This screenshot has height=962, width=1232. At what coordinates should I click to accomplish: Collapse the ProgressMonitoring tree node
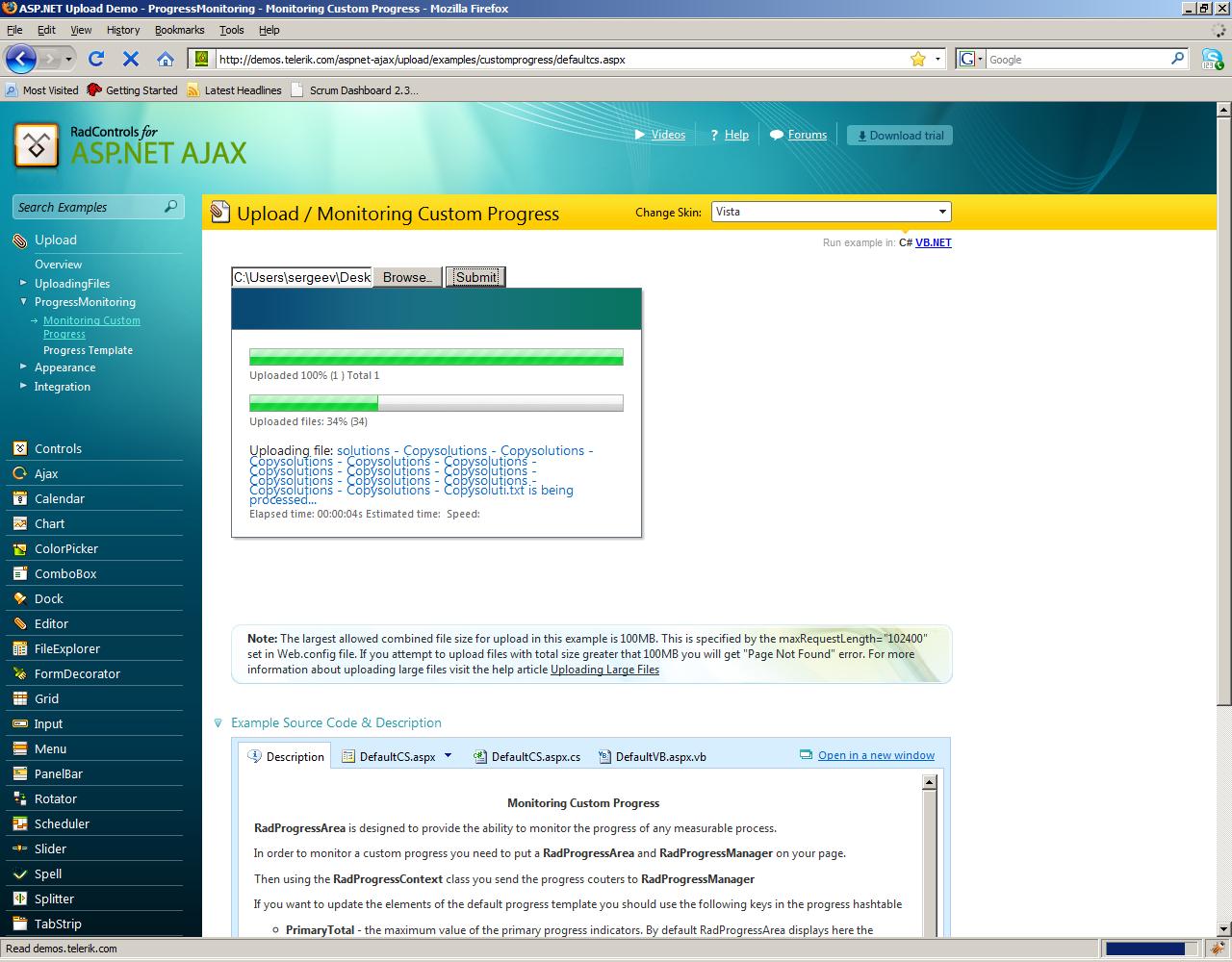[x=24, y=302]
